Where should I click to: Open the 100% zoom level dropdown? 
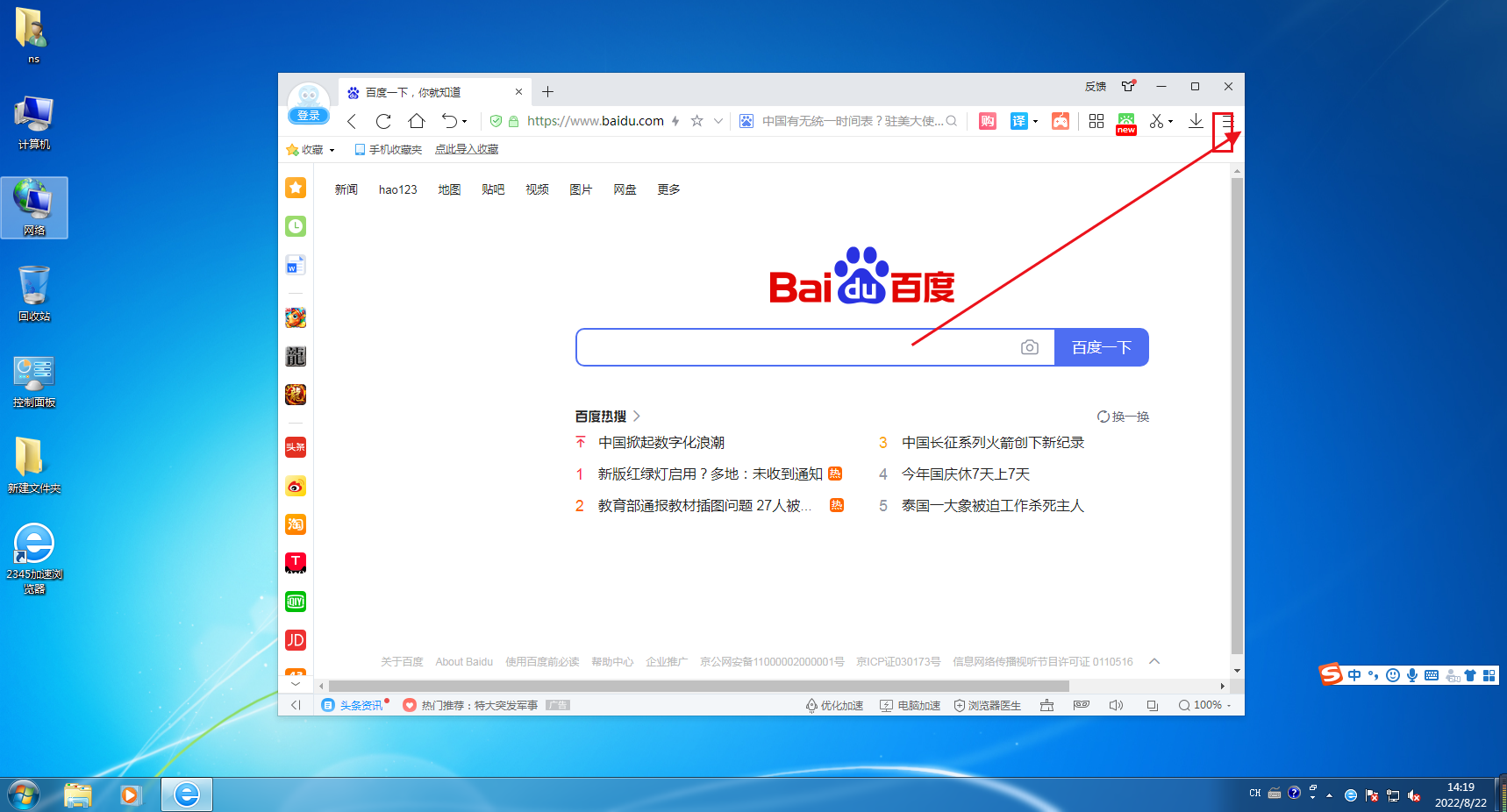(1205, 705)
